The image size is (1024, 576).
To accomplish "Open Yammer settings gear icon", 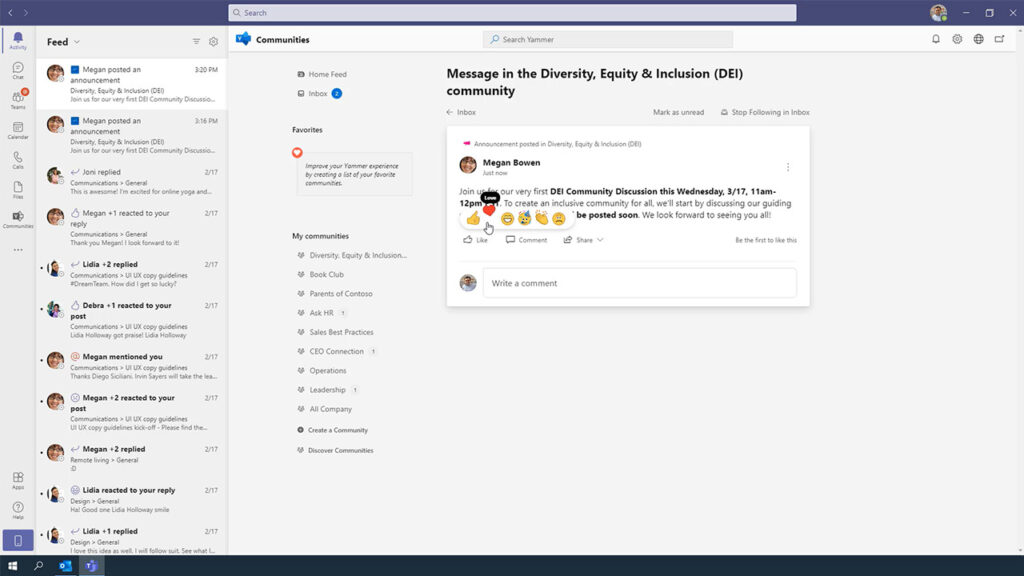I will pyautogui.click(x=957, y=39).
